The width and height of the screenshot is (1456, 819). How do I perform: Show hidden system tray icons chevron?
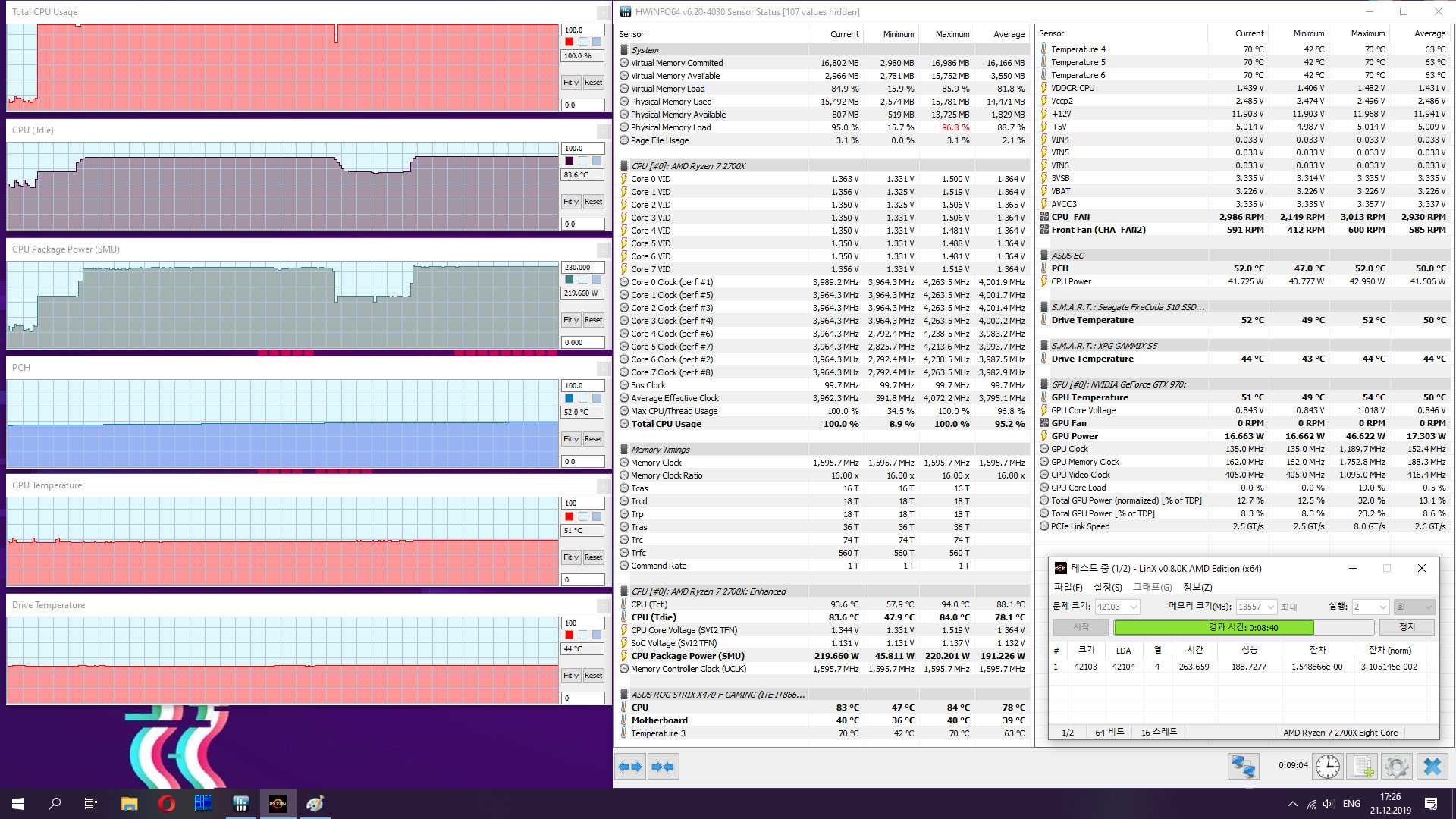[1292, 804]
